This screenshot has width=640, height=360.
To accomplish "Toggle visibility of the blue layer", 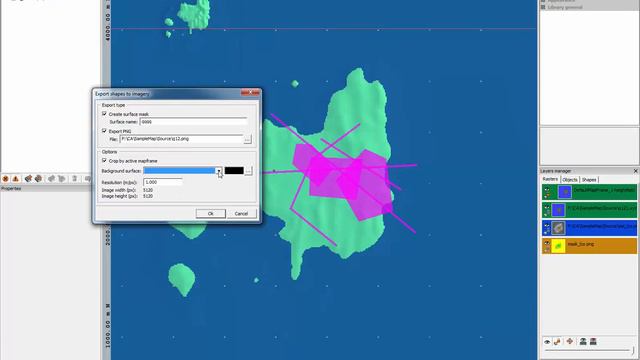I will (x=547, y=226).
